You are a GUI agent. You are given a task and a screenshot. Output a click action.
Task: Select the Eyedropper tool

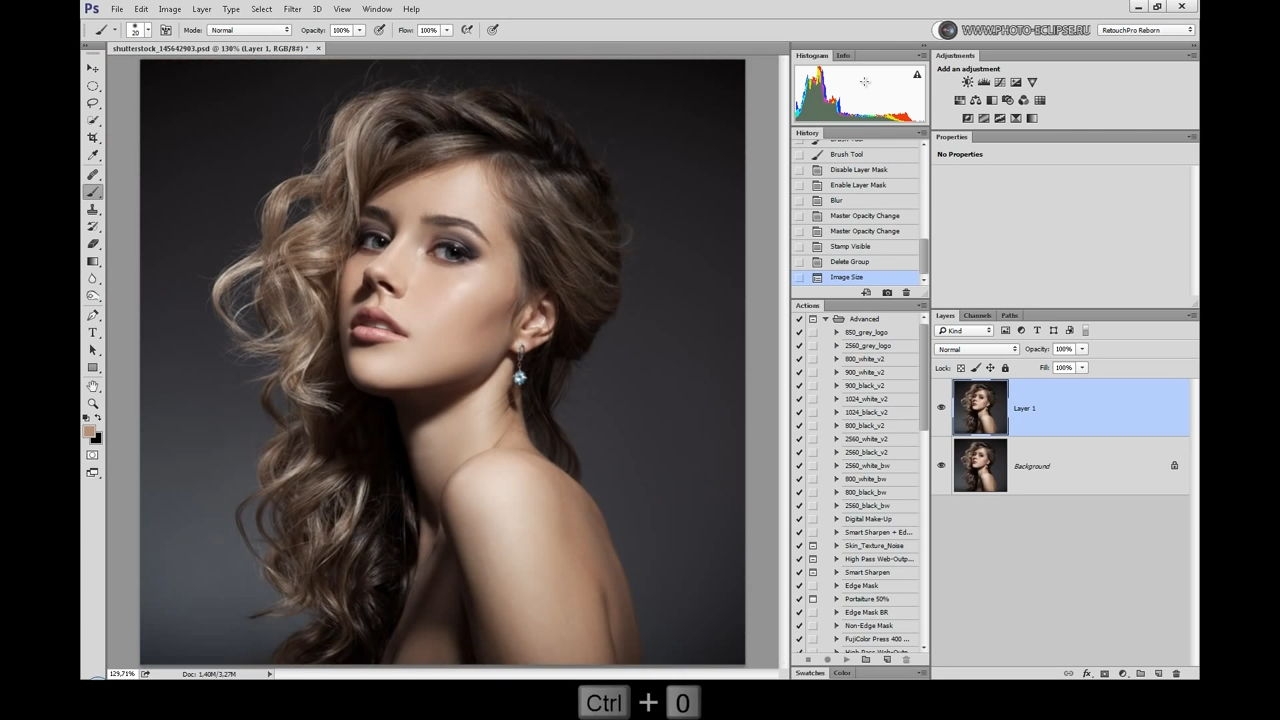pyautogui.click(x=93, y=156)
